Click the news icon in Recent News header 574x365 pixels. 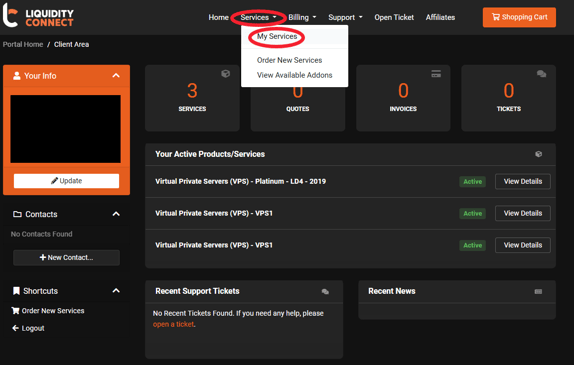point(538,291)
